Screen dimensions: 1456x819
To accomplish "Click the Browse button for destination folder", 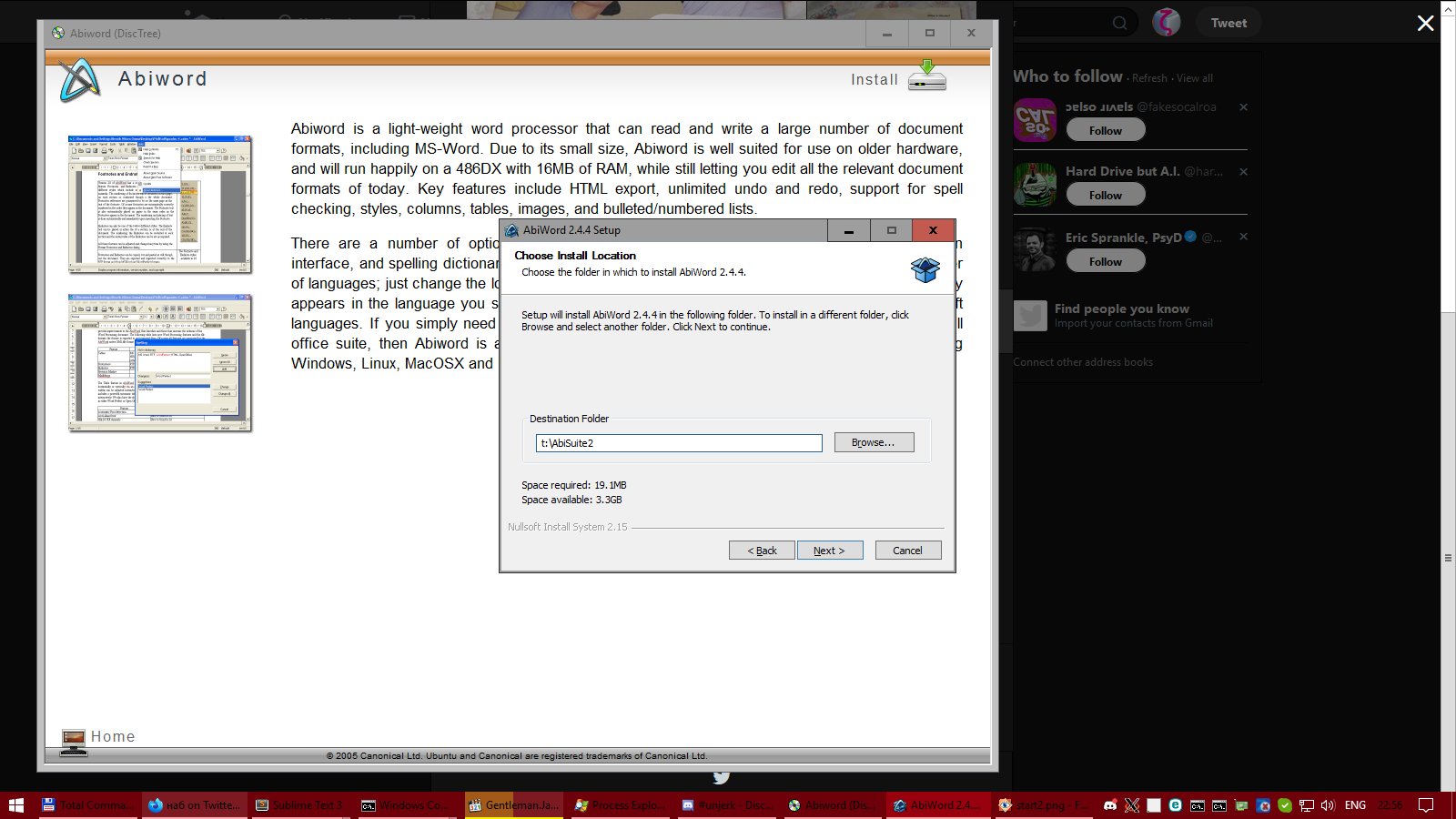I will click(873, 443).
